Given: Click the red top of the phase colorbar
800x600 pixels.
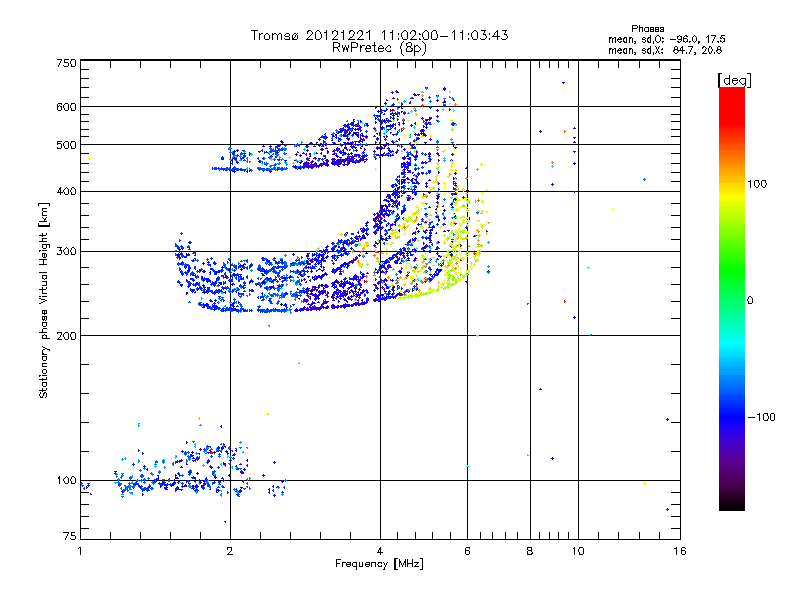Looking at the screenshot, I should coord(731,93).
